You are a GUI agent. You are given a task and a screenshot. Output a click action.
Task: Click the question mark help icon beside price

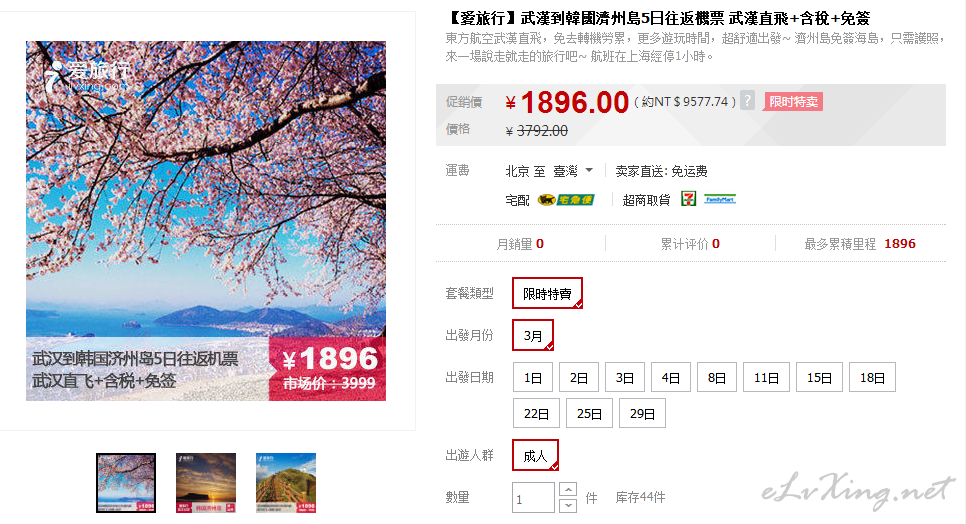(747, 100)
